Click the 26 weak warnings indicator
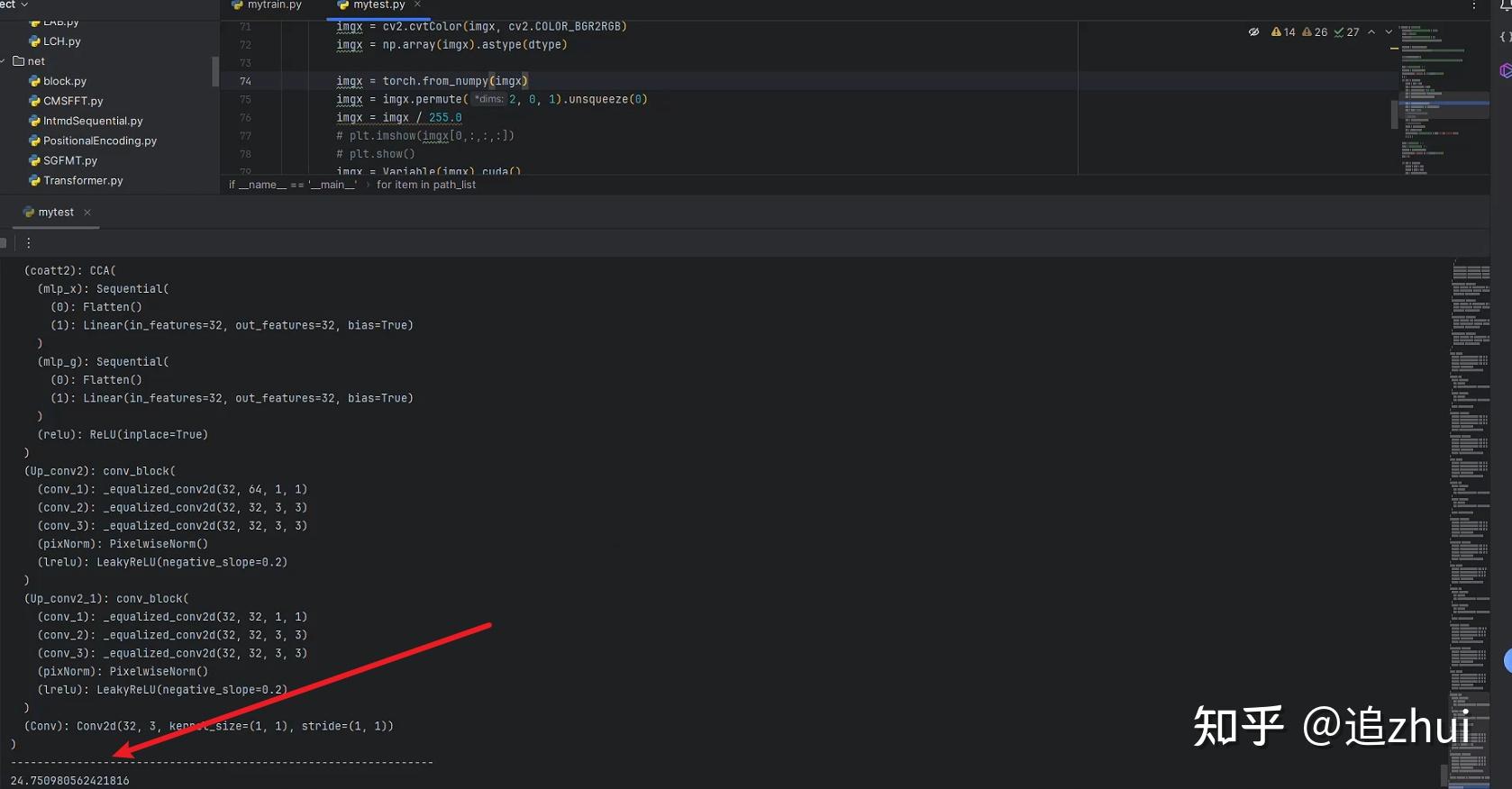 click(1315, 32)
